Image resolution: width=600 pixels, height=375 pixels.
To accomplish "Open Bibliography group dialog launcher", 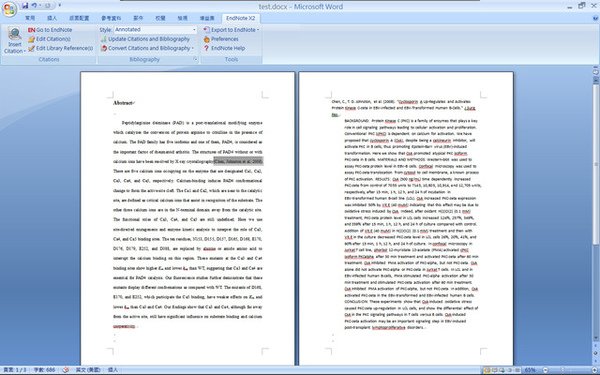I will click(195, 59).
